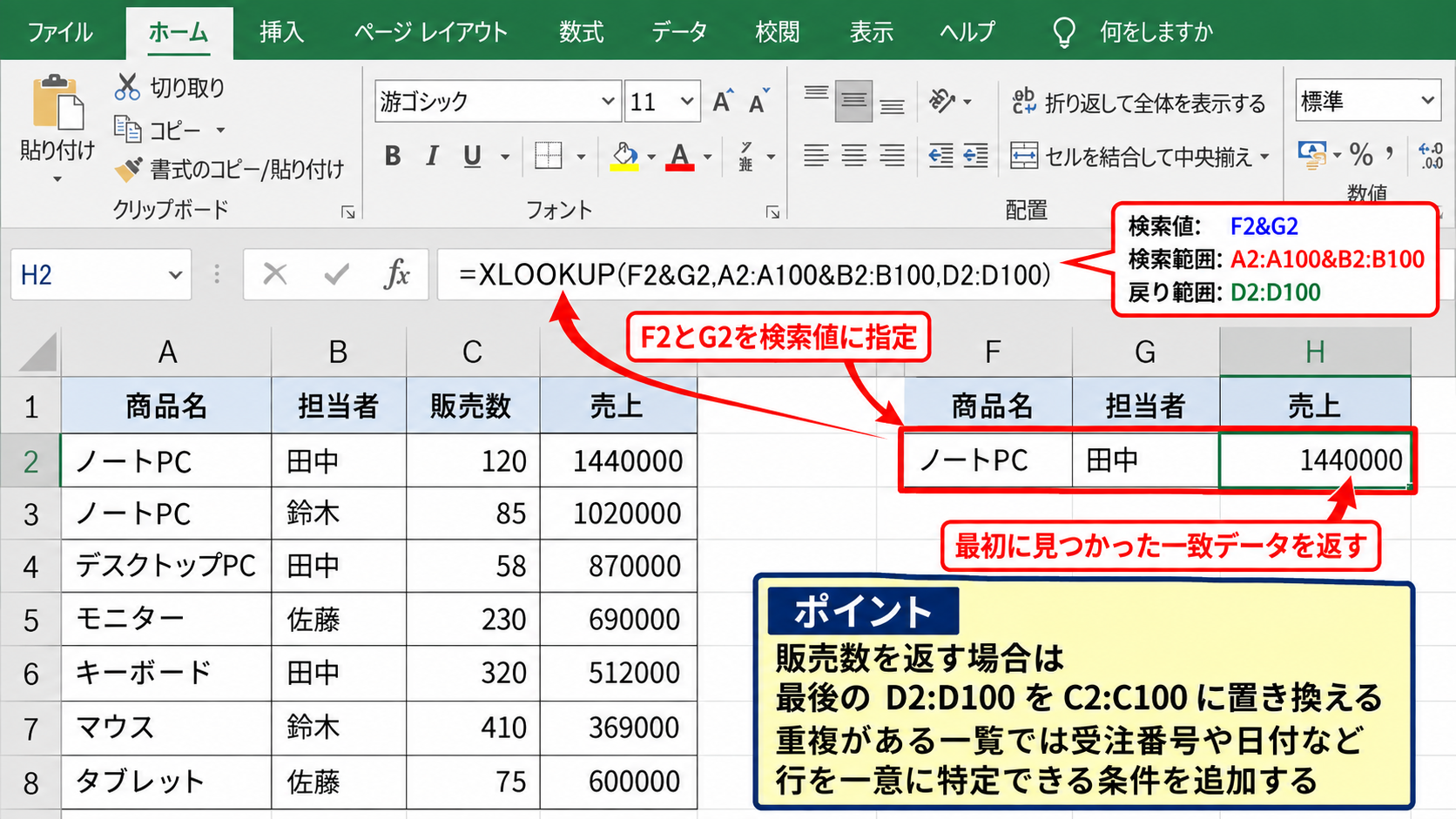
Task: Apply the yellow fill color bucket
Action: (624, 157)
